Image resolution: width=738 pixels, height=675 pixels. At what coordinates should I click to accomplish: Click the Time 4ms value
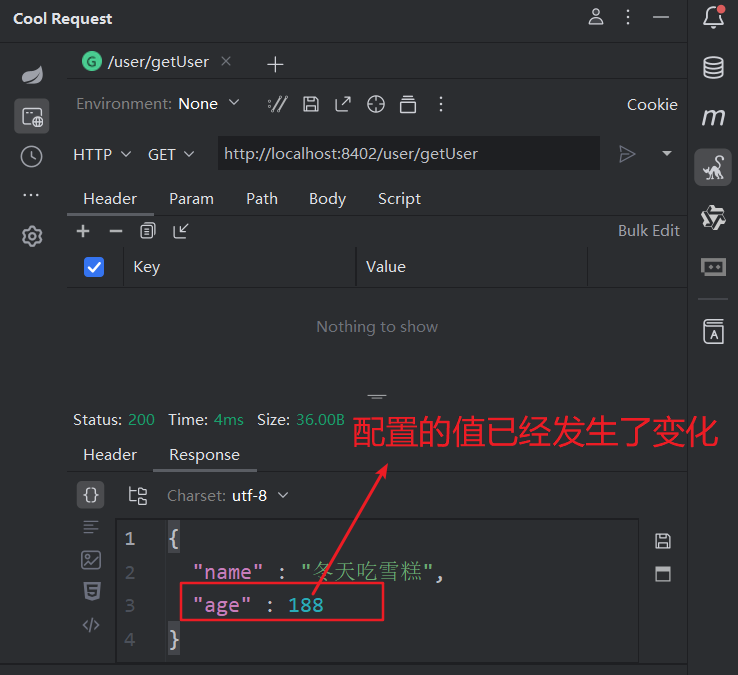pyautogui.click(x=228, y=419)
